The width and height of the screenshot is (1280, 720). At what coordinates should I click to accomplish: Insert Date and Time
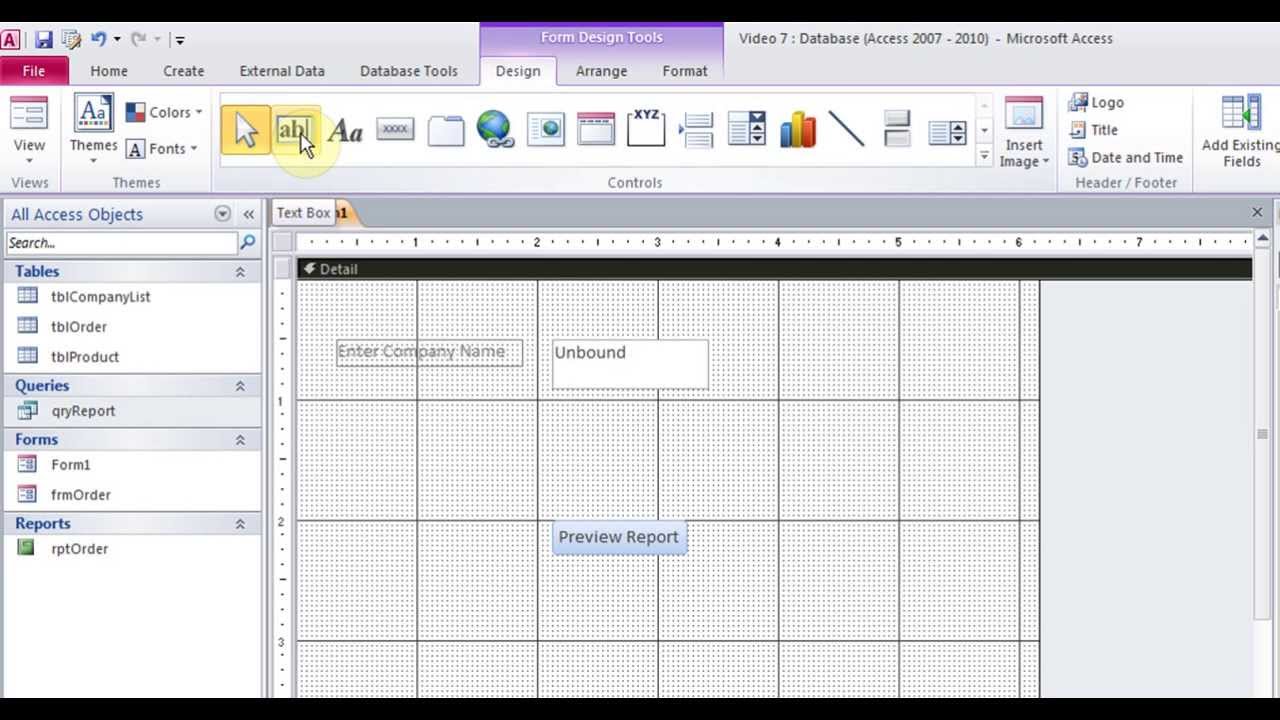(x=1126, y=157)
